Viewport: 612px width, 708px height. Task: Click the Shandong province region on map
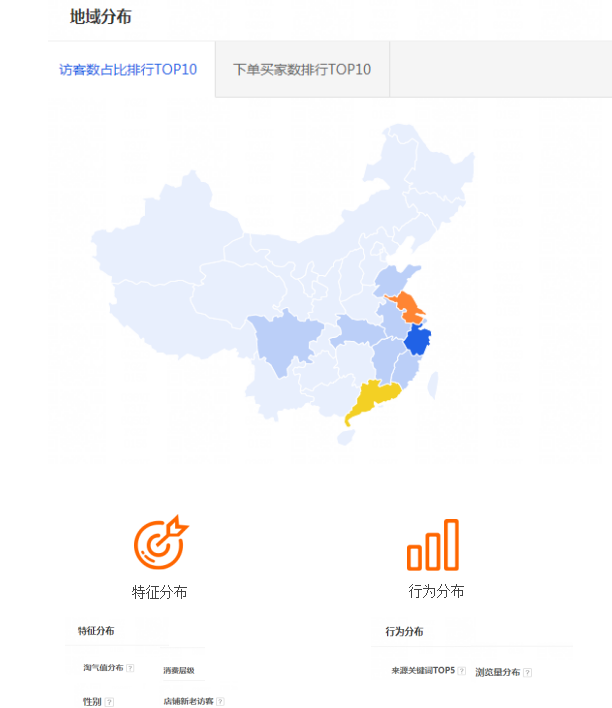[x=400, y=280]
